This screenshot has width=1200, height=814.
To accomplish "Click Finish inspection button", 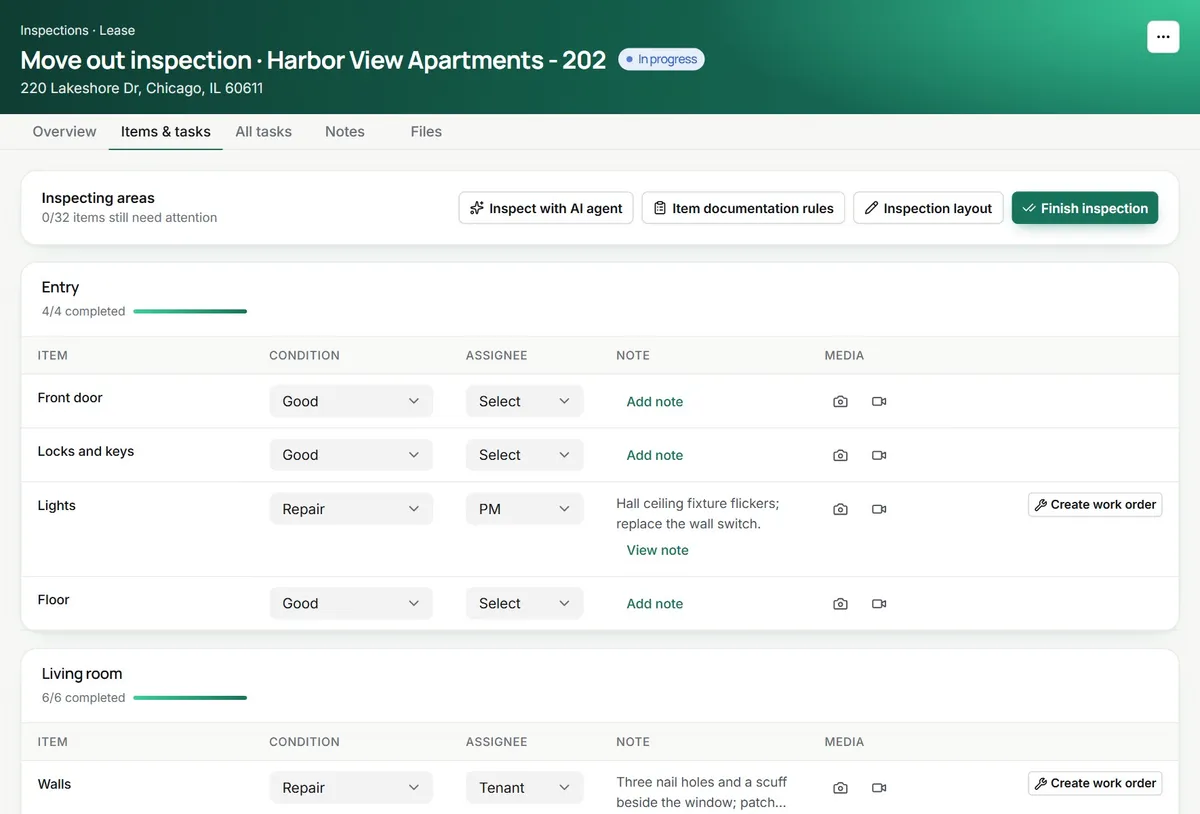I will 1085,208.
